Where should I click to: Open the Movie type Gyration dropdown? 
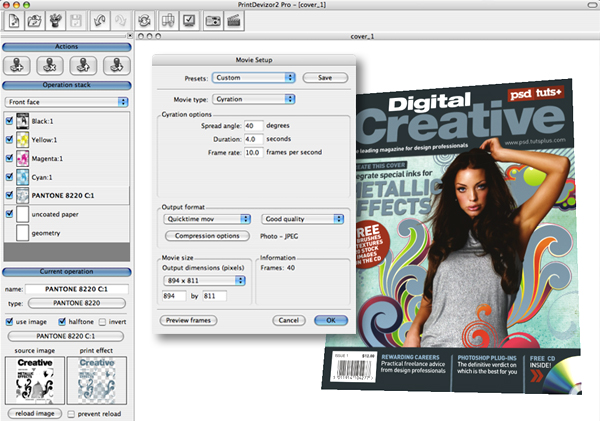click(254, 99)
